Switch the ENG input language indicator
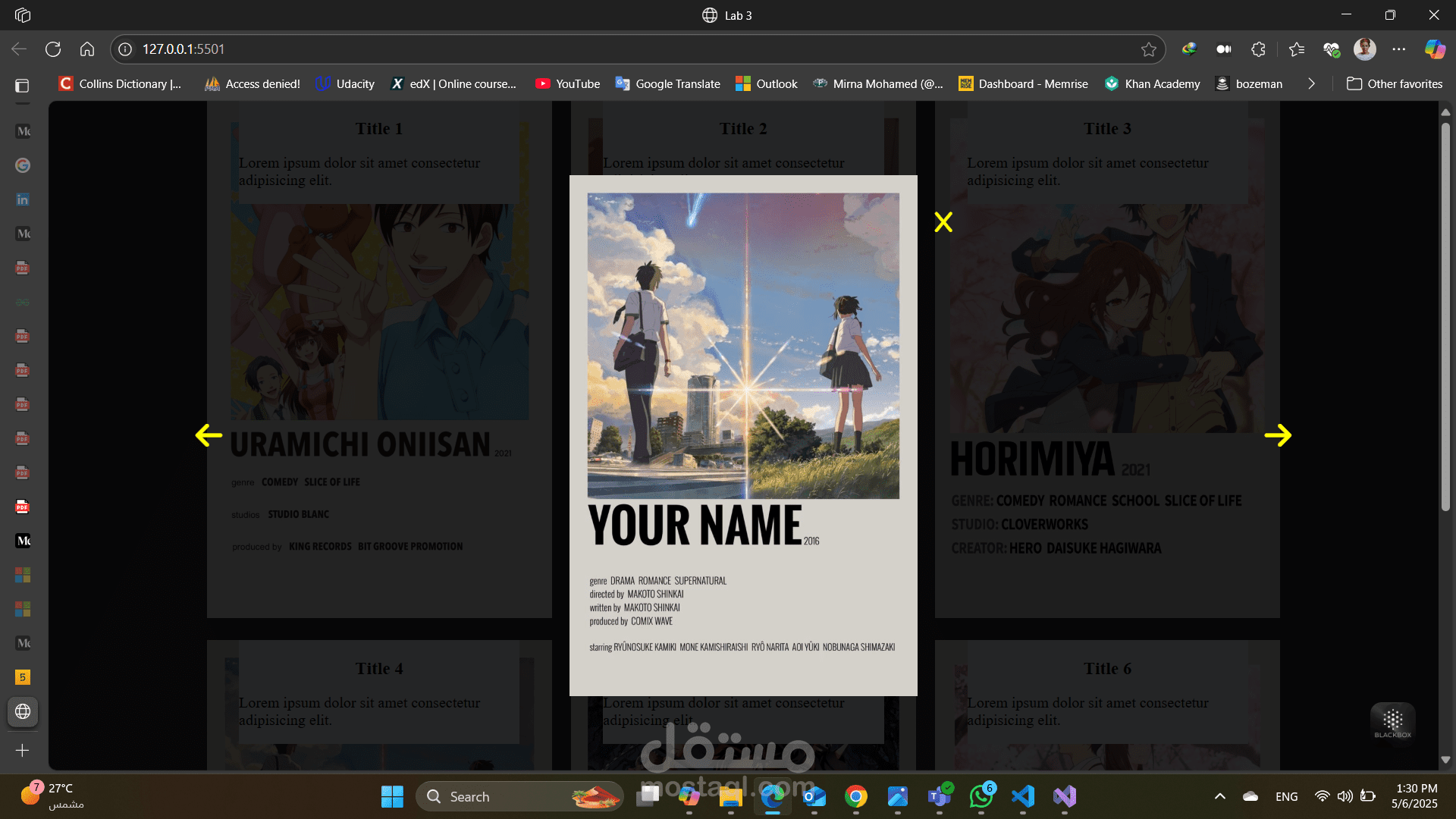The width and height of the screenshot is (1456, 819). pyautogui.click(x=1287, y=796)
